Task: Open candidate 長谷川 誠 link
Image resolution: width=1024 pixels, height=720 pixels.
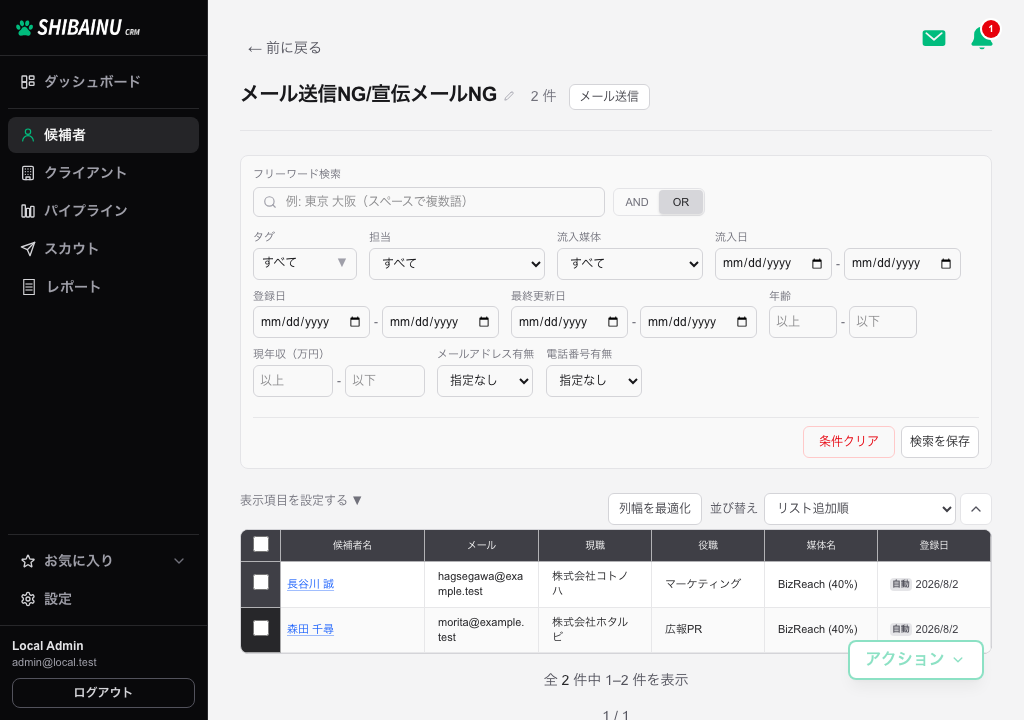Action: [310, 584]
